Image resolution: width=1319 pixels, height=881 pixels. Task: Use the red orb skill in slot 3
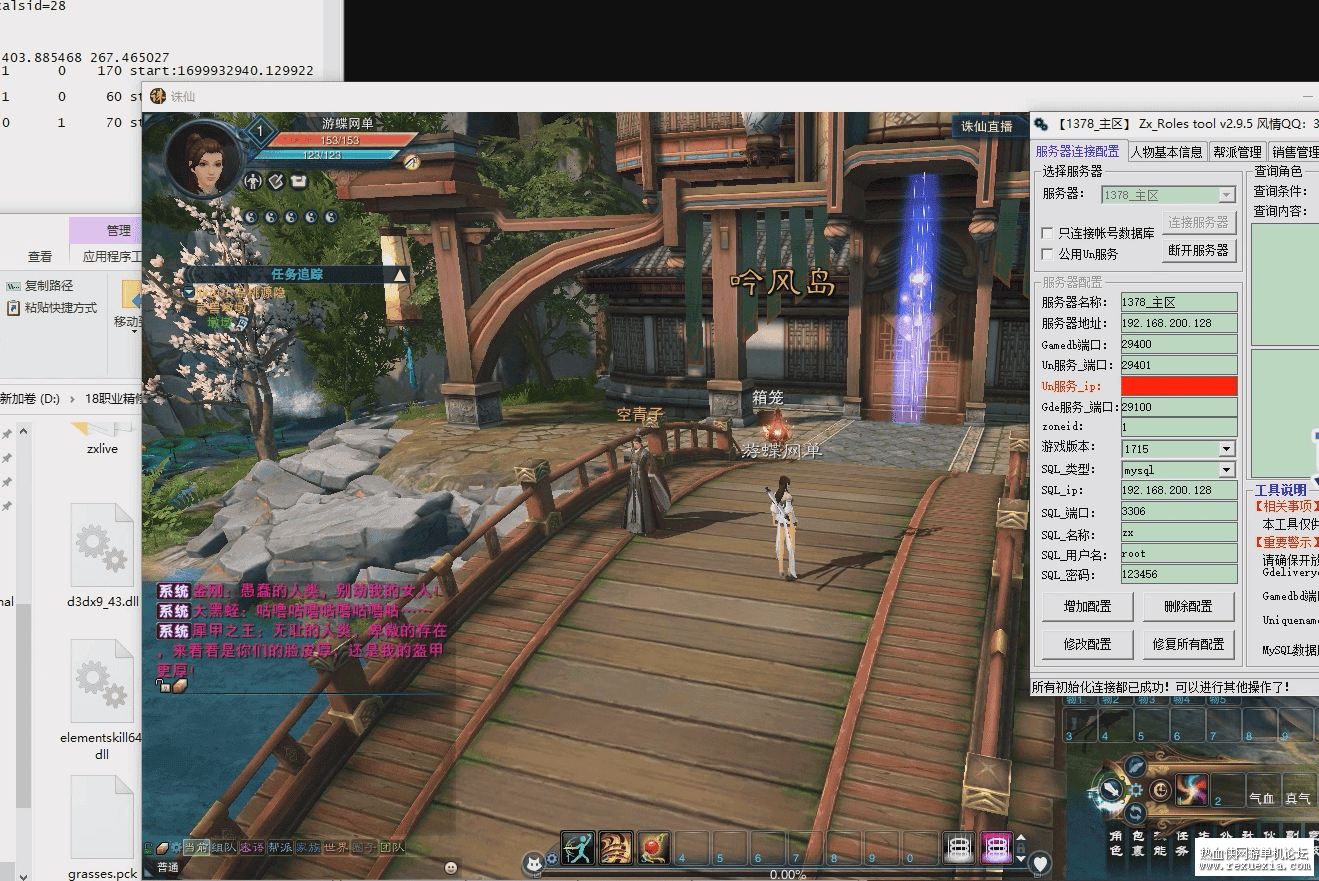(653, 848)
